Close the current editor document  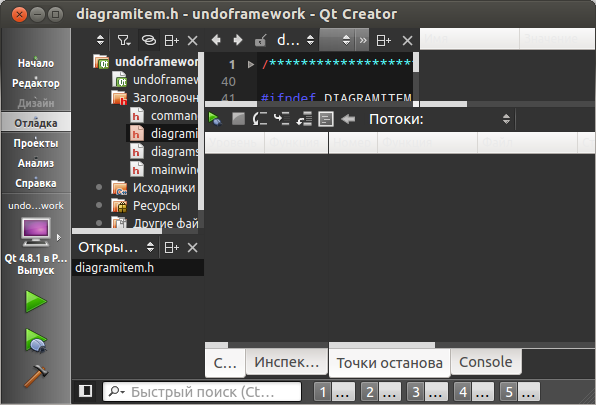coord(407,40)
